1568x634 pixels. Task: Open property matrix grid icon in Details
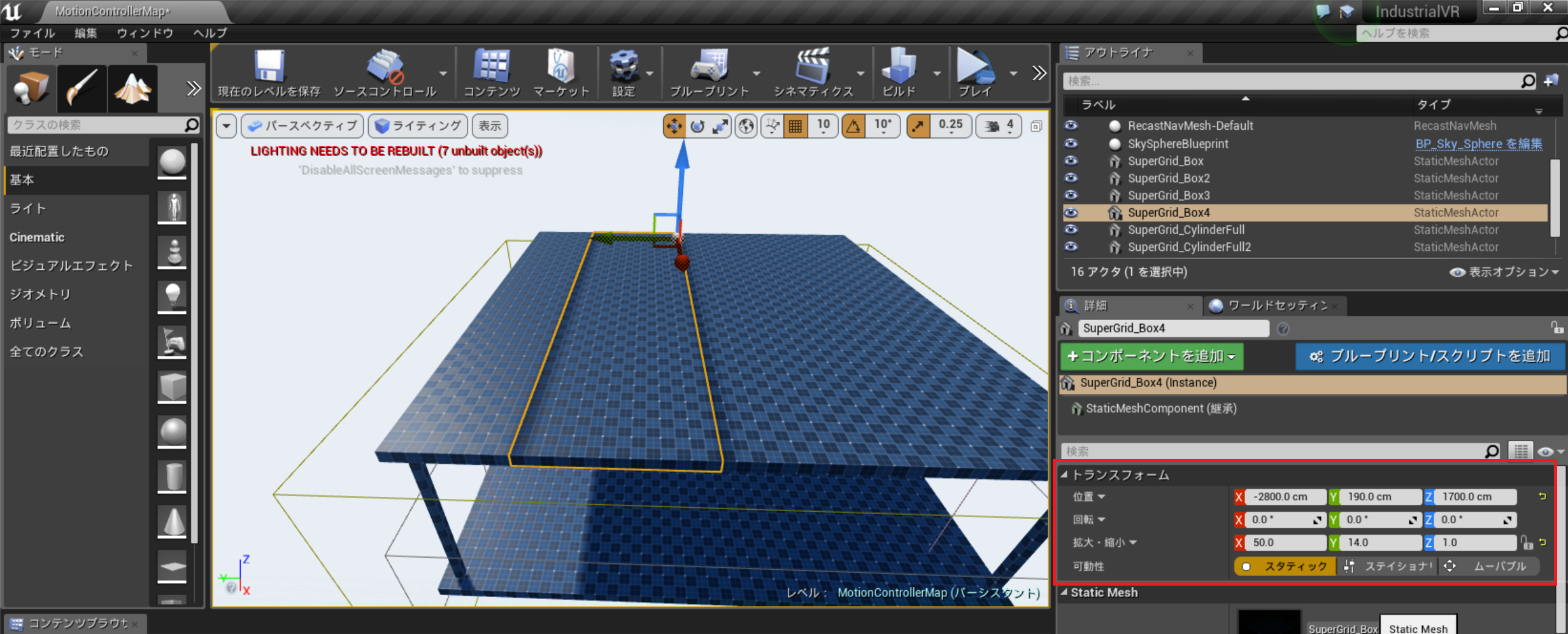[1521, 451]
